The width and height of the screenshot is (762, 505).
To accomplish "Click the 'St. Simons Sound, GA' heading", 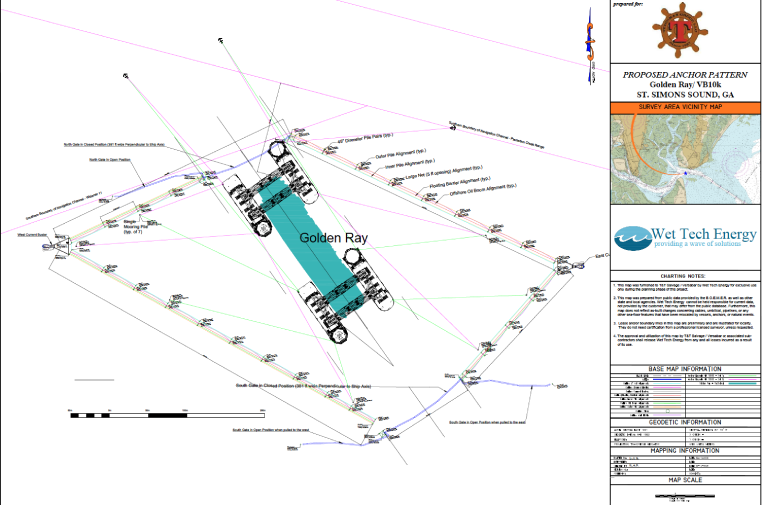I will pos(683,94).
